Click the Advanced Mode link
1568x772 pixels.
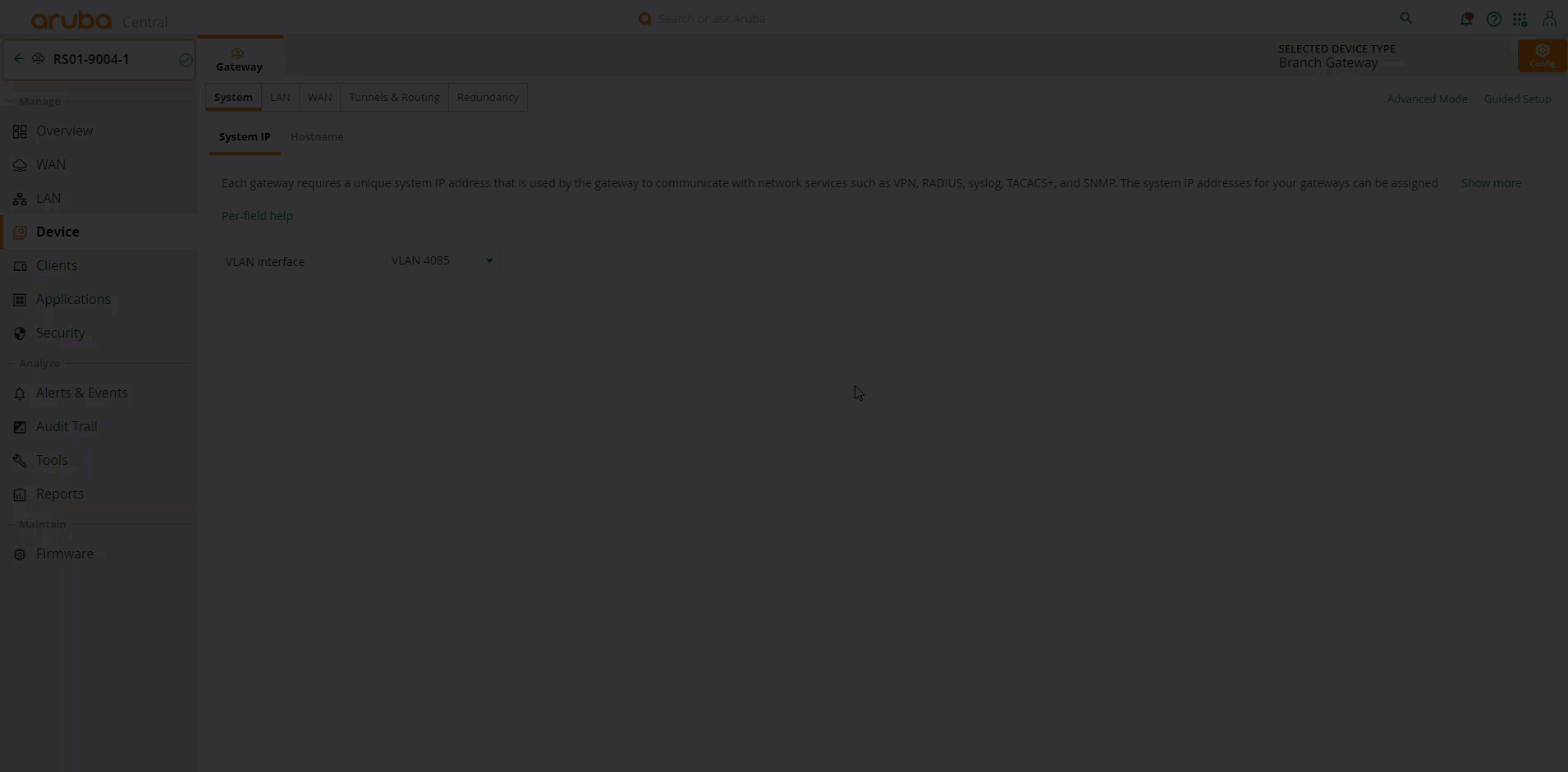click(x=1427, y=99)
